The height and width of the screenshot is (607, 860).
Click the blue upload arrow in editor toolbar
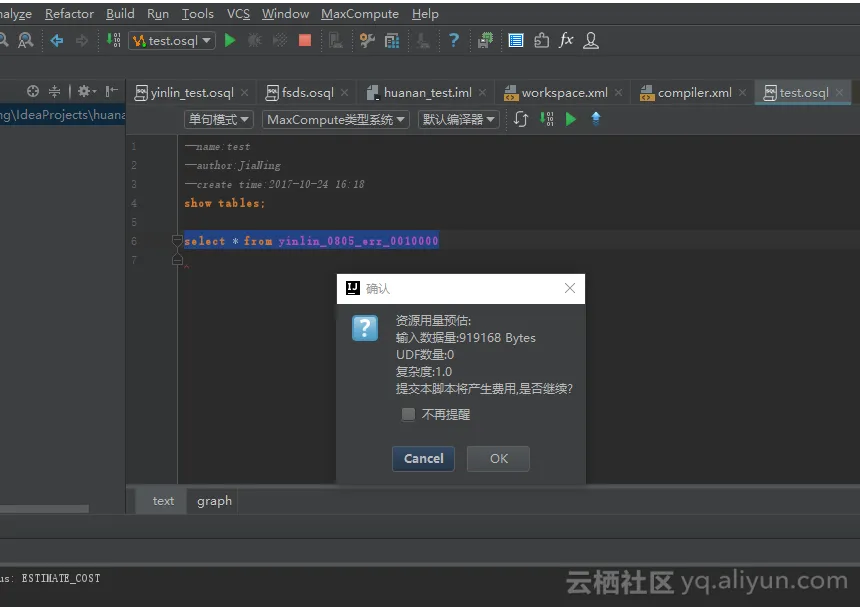(x=596, y=118)
